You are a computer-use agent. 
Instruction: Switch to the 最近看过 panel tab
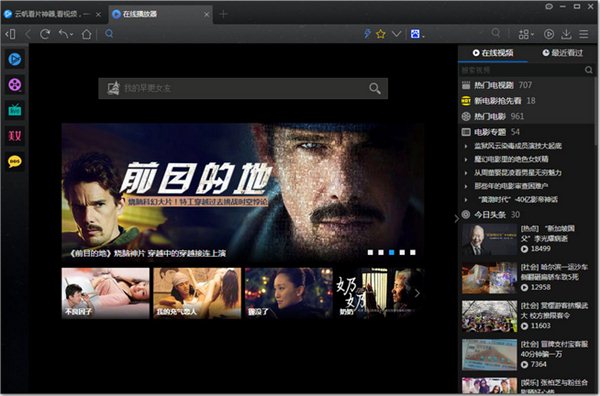pyautogui.click(x=562, y=53)
